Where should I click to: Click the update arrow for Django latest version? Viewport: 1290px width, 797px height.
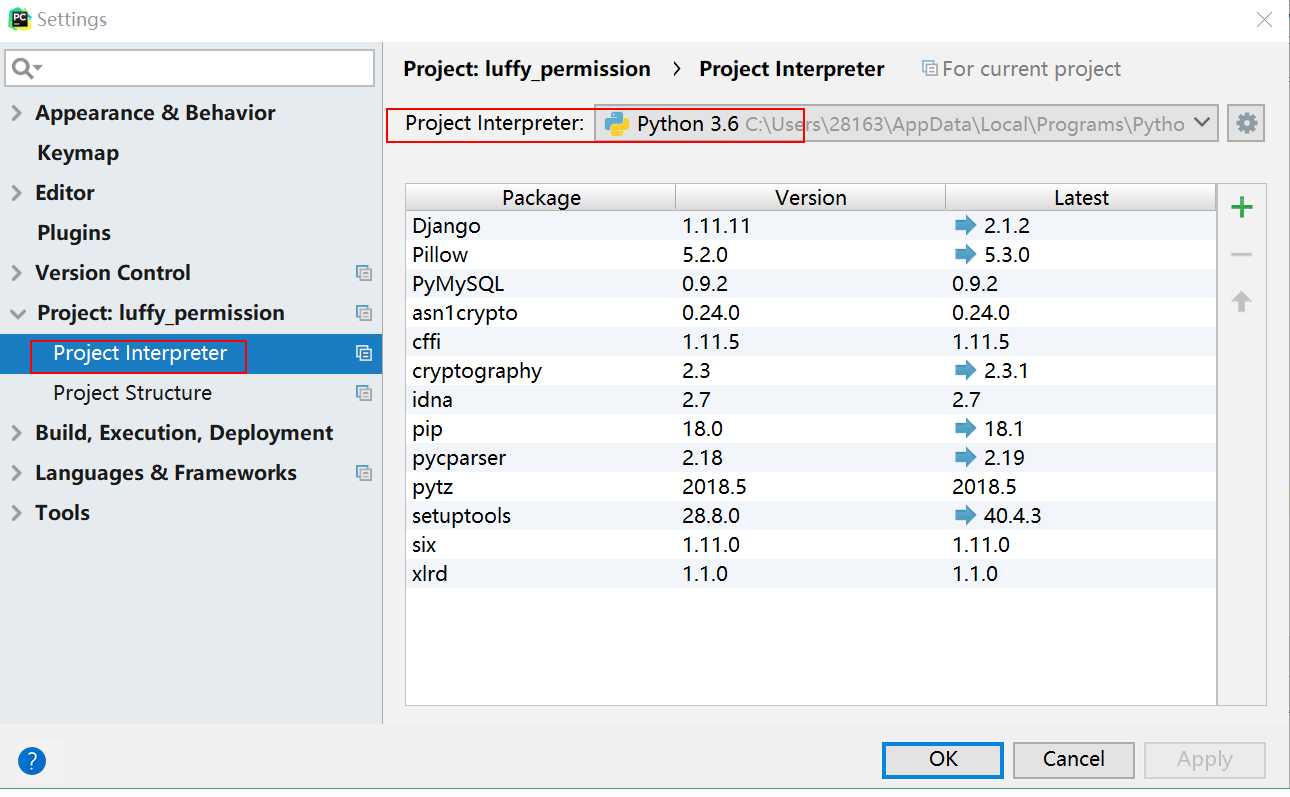(x=965, y=226)
